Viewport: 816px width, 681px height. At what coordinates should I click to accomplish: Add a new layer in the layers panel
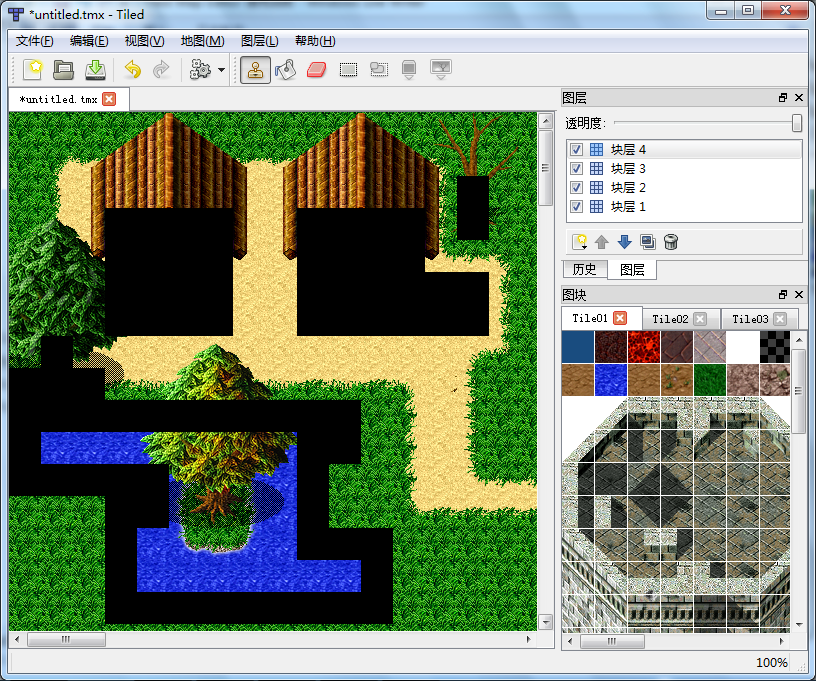coord(580,242)
